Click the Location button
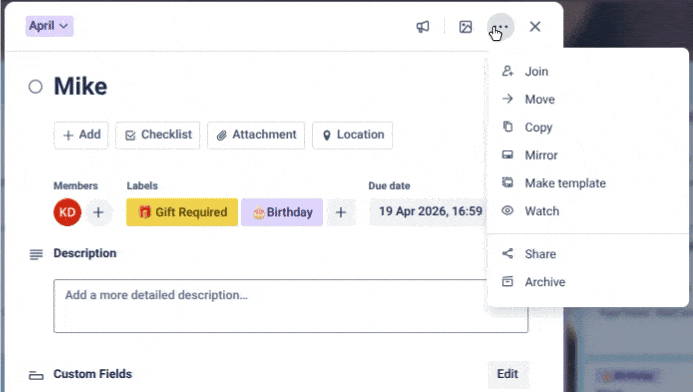 [x=353, y=135]
